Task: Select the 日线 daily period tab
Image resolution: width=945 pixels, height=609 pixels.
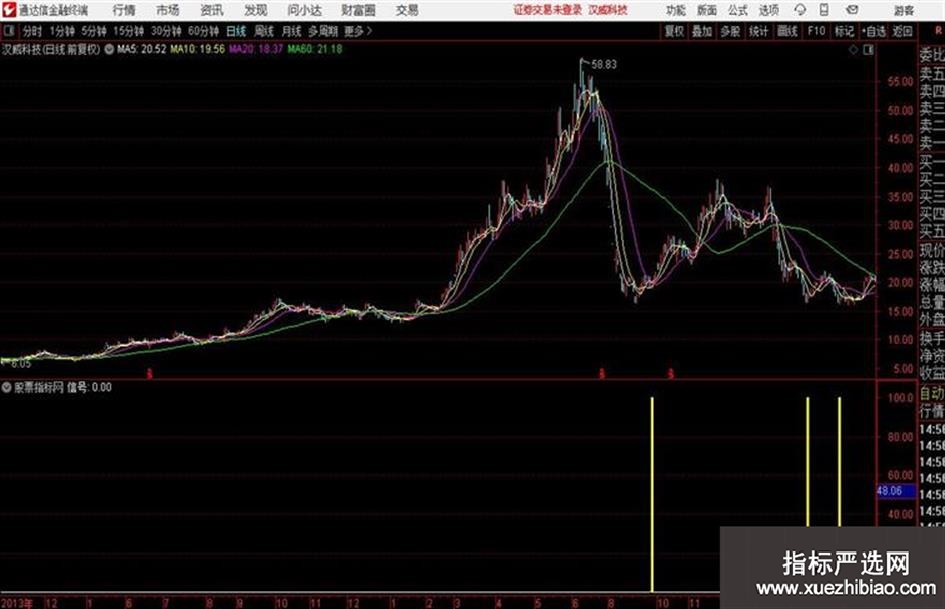Action: [x=236, y=31]
